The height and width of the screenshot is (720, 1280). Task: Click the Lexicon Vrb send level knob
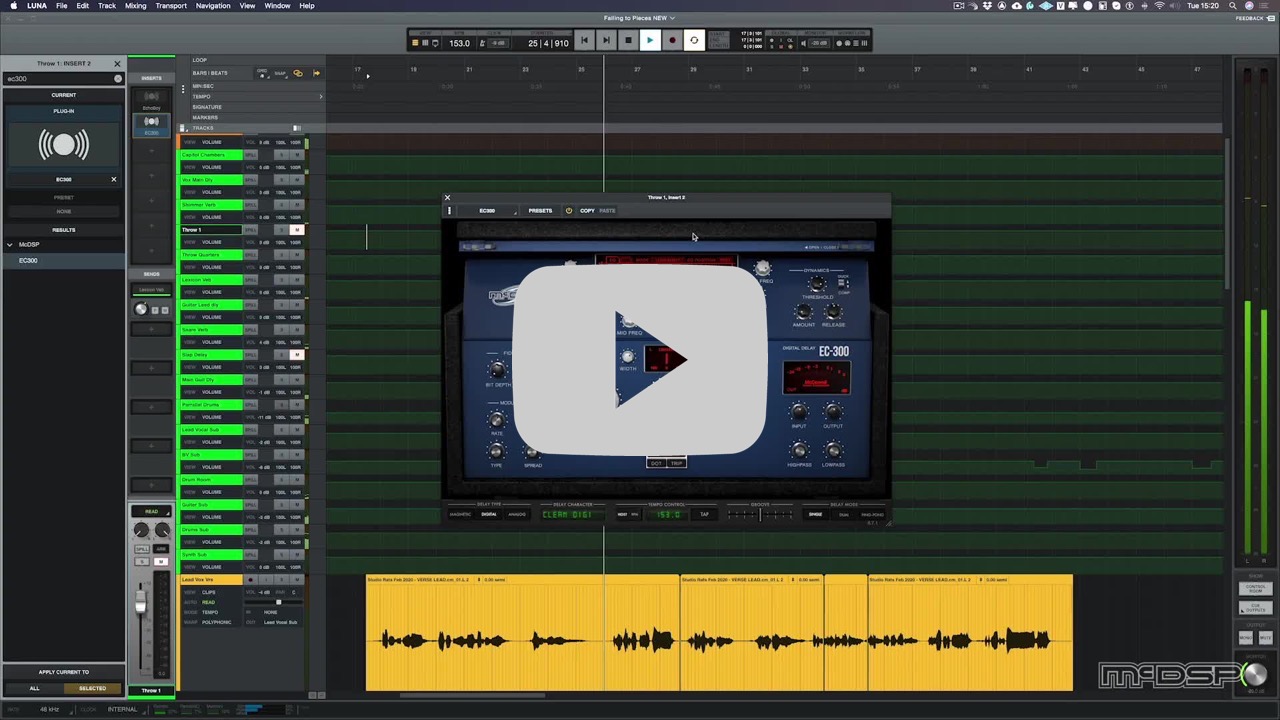click(x=141, y=309)
